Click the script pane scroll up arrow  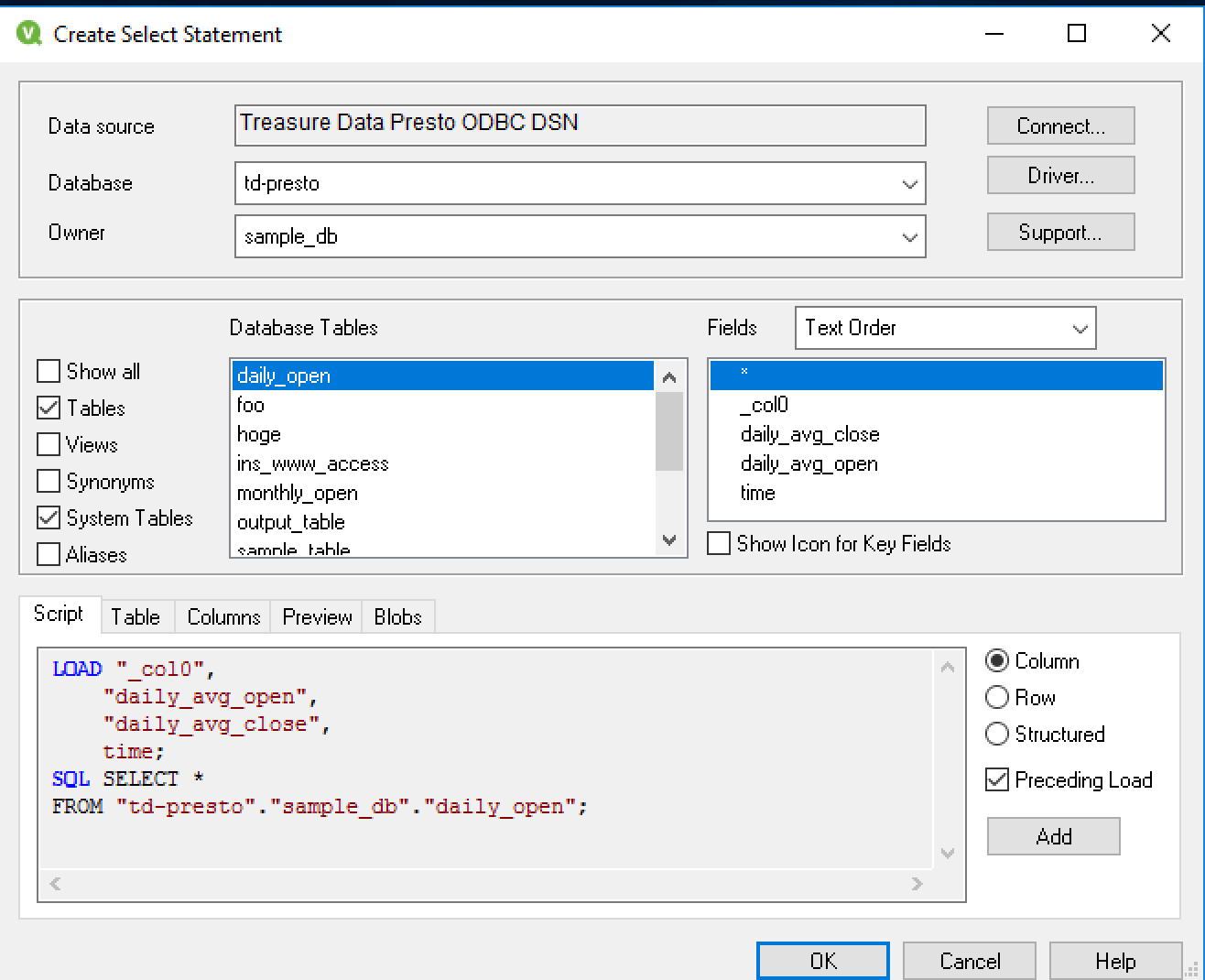tap(948, 668)
